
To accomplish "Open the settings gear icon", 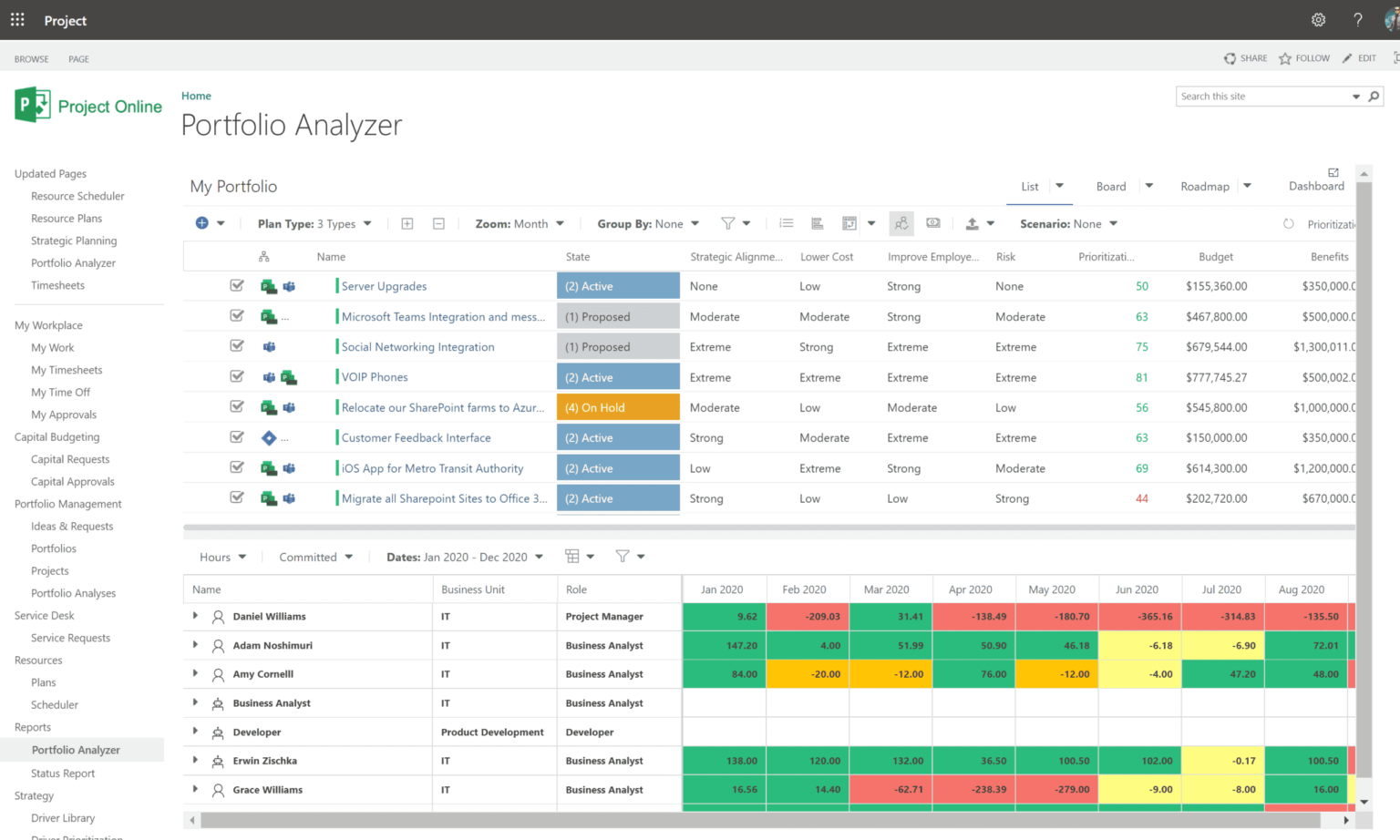I will coord(1318,19).
